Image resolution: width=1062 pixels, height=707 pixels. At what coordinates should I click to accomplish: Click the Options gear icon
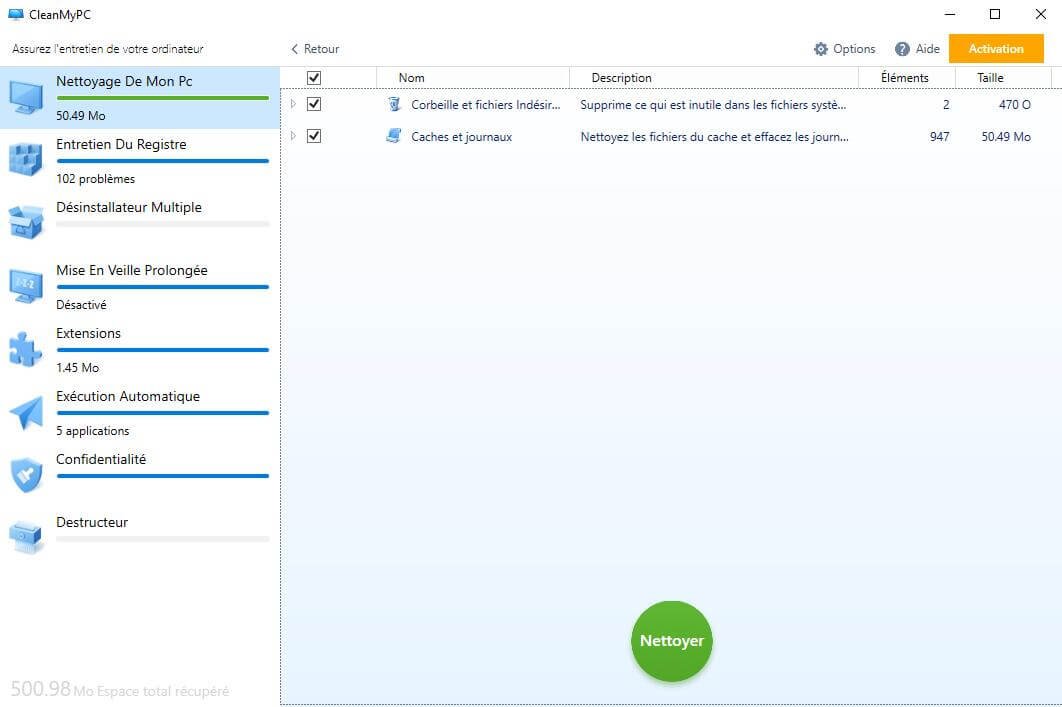(821, 49)
